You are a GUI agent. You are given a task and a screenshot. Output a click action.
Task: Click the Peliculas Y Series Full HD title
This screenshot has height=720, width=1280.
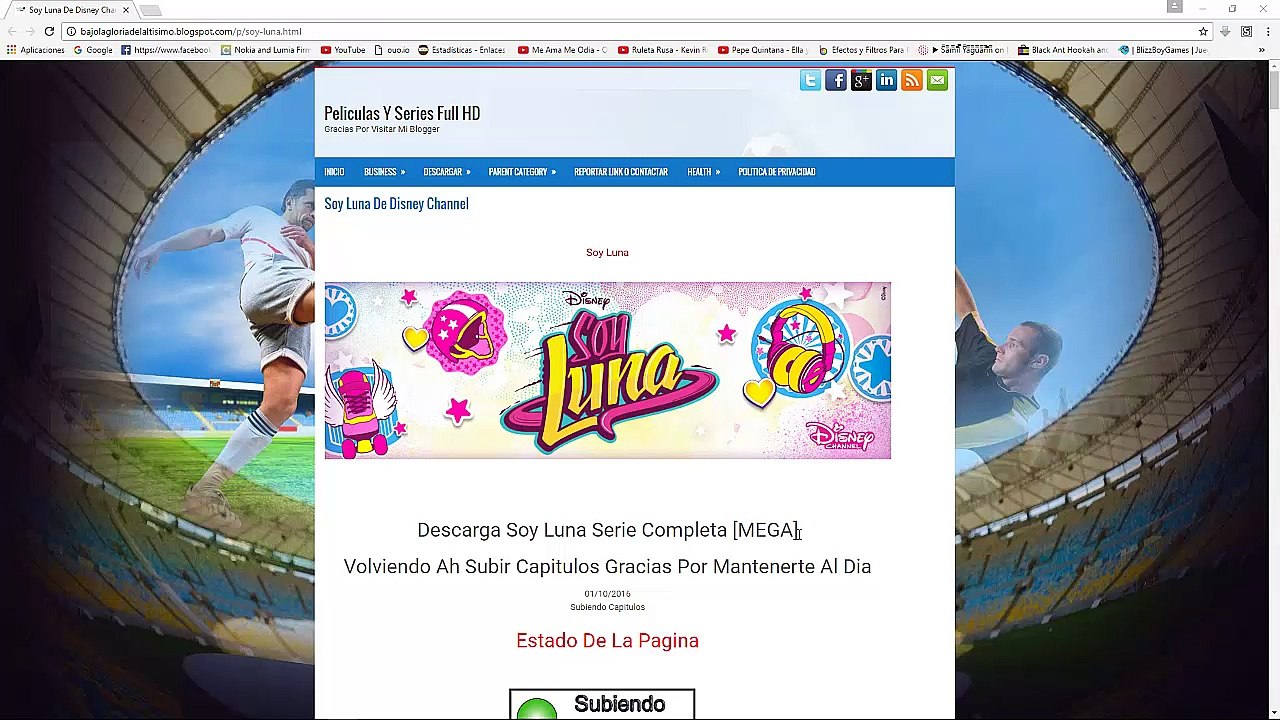click(402, 113)
